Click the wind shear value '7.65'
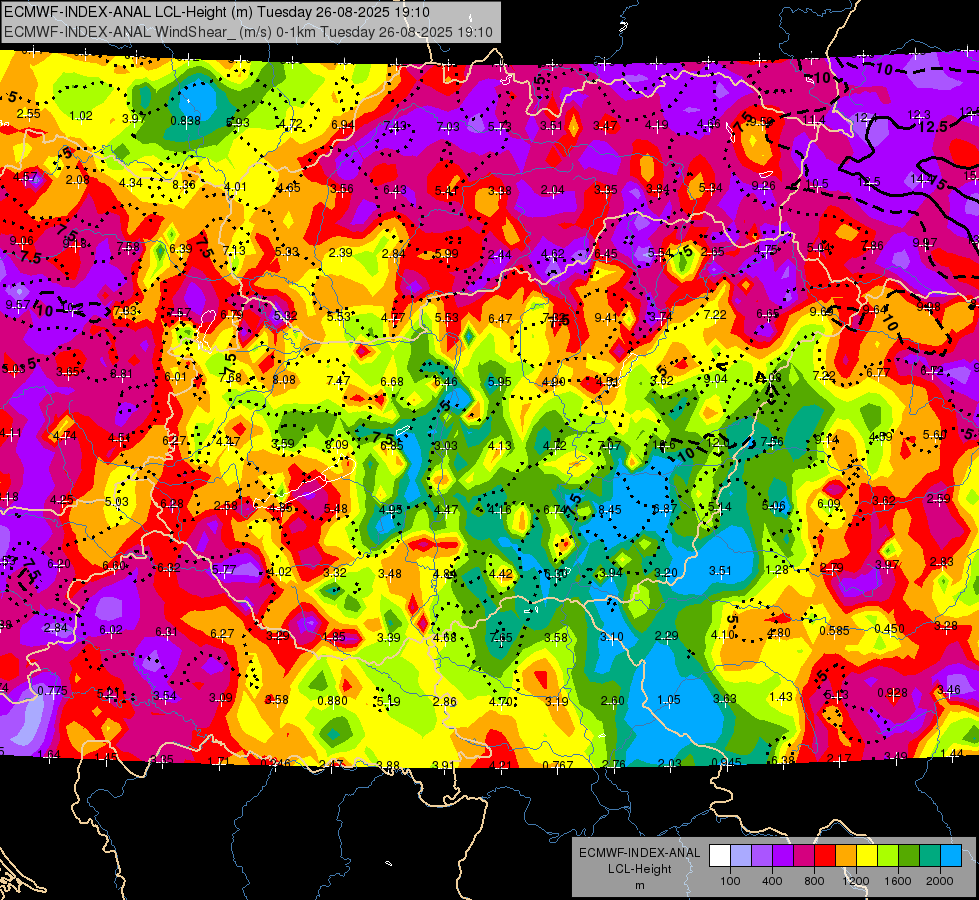The image size is (979, 900). [501, 637]
